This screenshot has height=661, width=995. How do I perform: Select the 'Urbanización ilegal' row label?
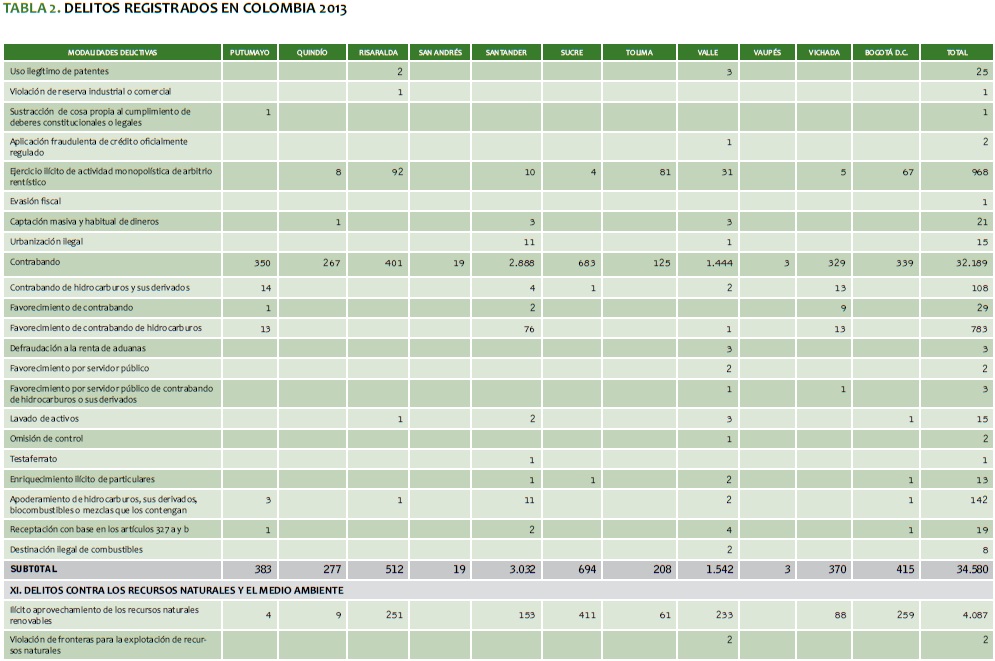click(47, 241)
